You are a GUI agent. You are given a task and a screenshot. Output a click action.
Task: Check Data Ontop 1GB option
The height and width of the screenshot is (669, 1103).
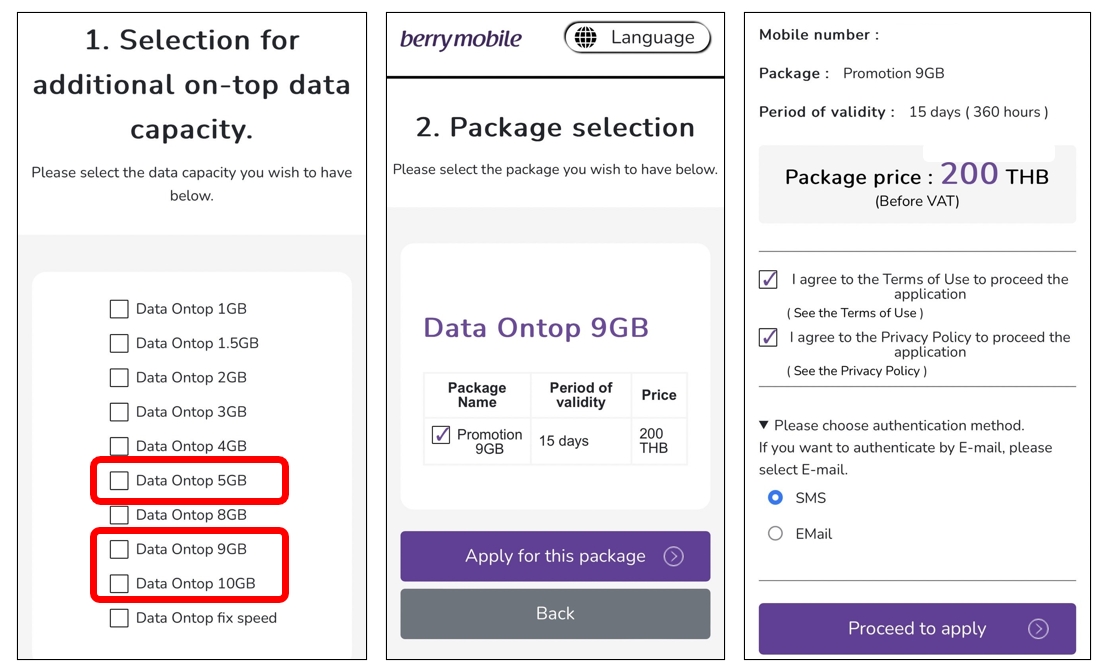tap(119, 309)
